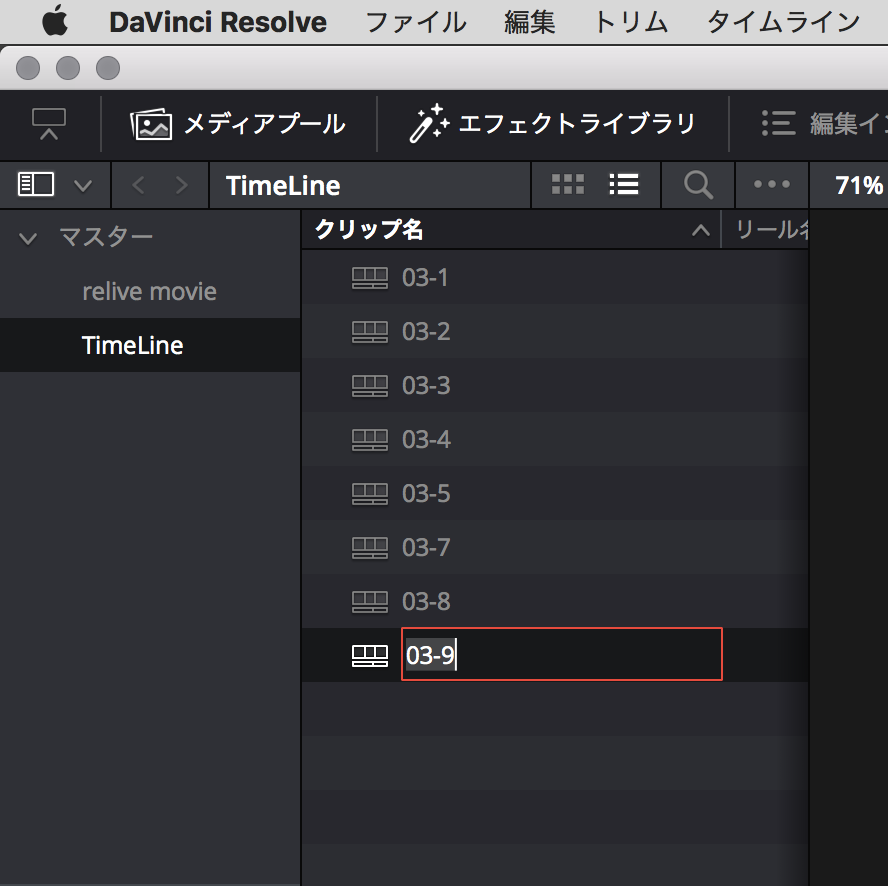Click the zoom window button

pyautogui.click(x=108, y=68)
